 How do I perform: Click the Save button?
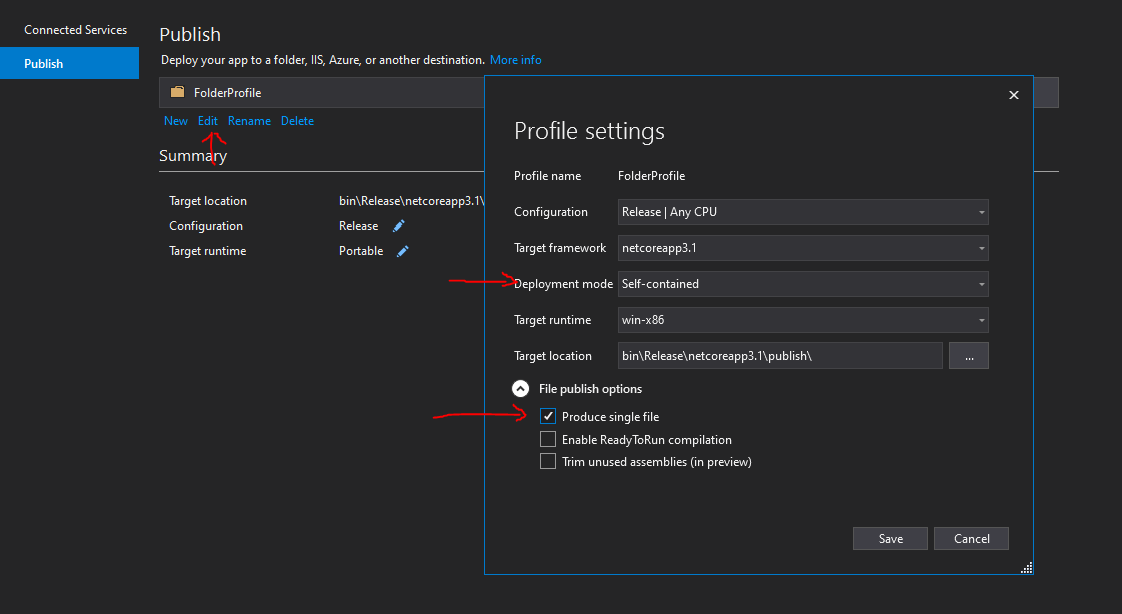[x=890, y=539]
